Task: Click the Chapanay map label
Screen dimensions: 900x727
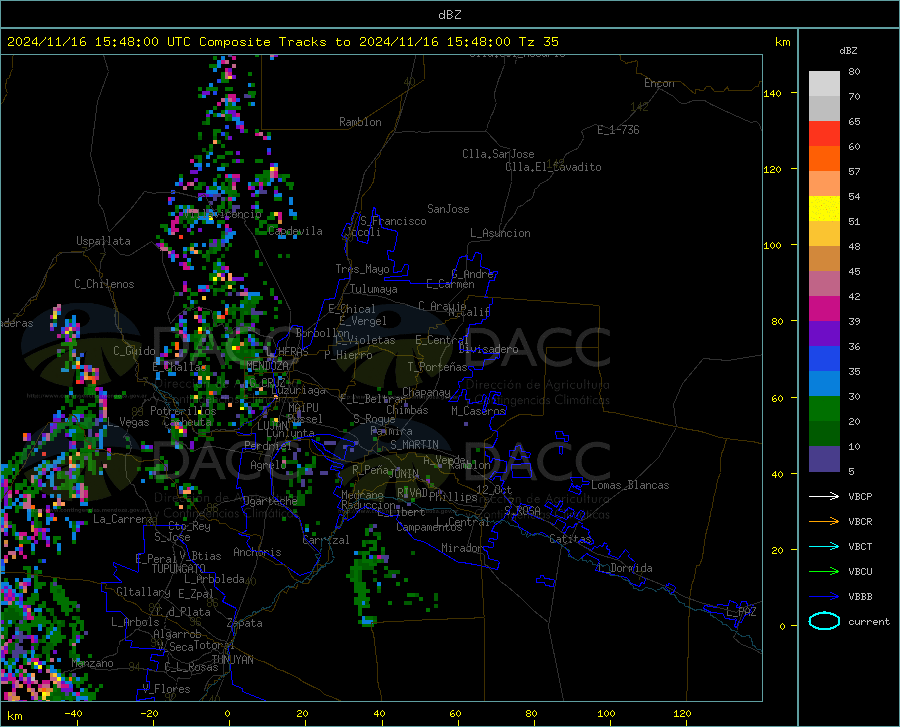Action: (x=426, y=392)
